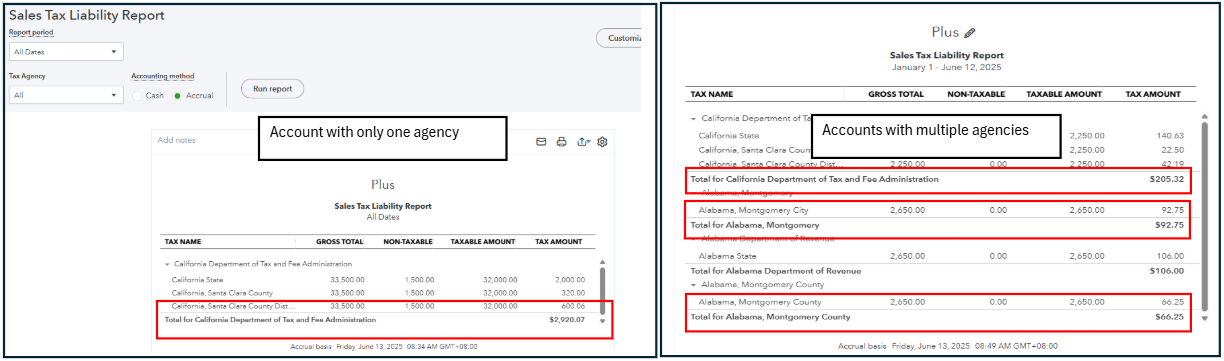The width and height of the screenshot is (1224, 361).
Task: Click TAX AMOUNT header in single-agency report
Action: (559, 242)
